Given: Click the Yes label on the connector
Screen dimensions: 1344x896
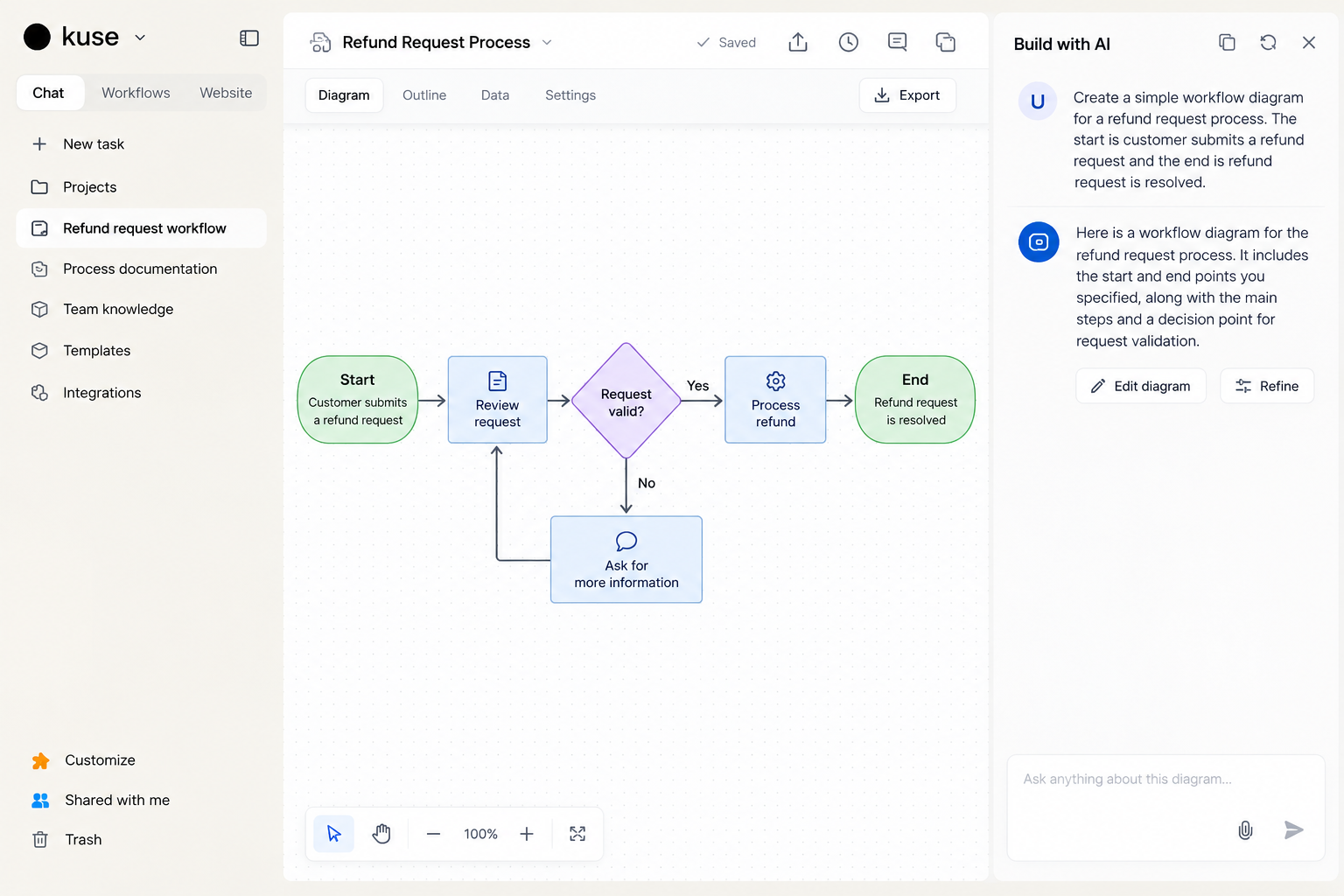Looking at the screenshot, I should tap(698, 386).
